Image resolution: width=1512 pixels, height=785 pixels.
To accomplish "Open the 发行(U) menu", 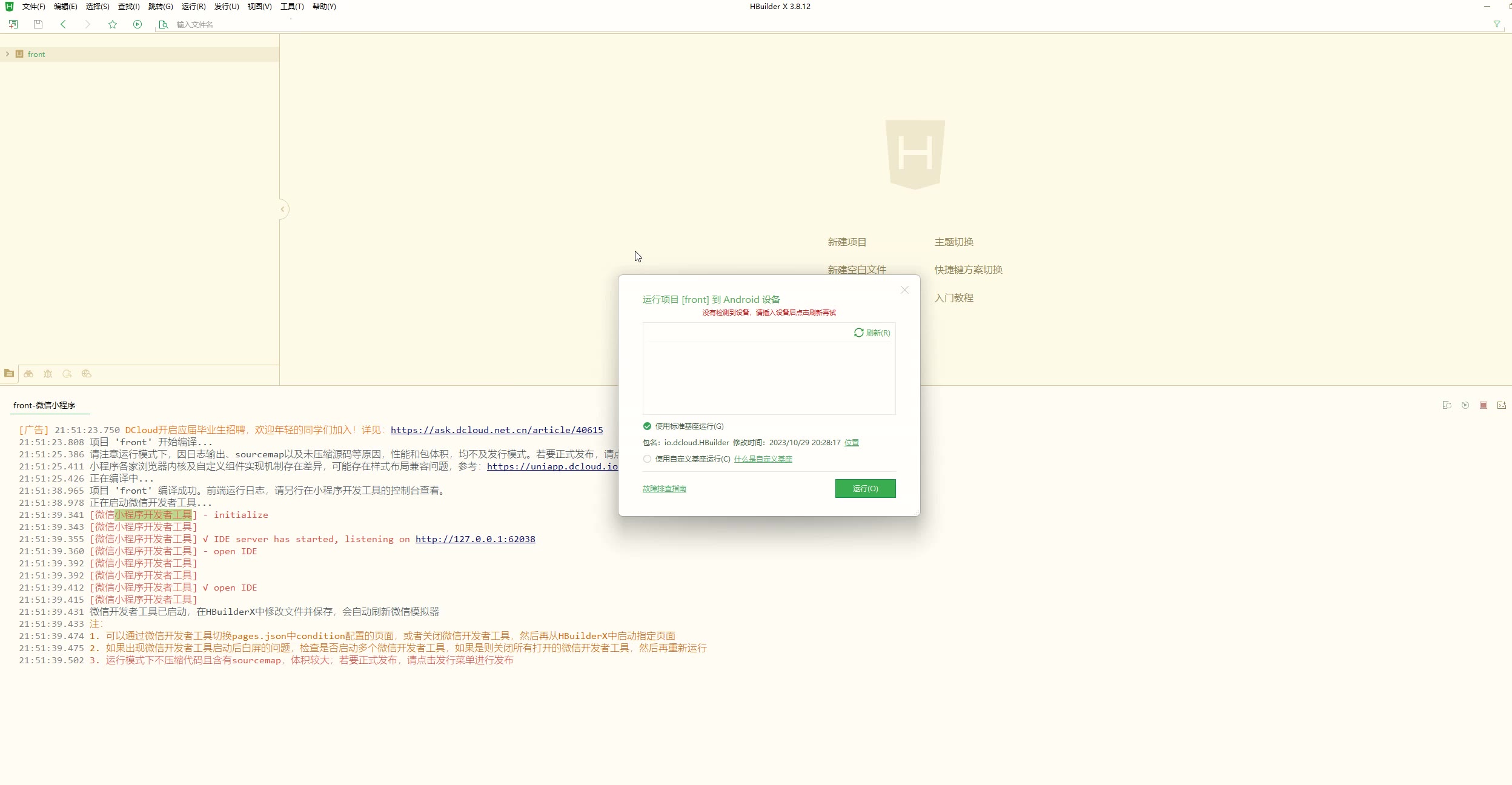I will pyautogui.click(x=227, y=6).
